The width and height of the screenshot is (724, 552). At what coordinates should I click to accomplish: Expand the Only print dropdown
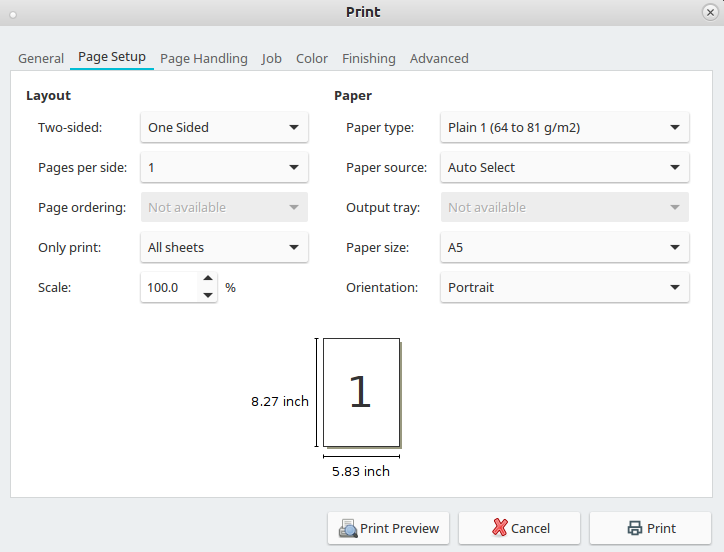coord(224,247)
